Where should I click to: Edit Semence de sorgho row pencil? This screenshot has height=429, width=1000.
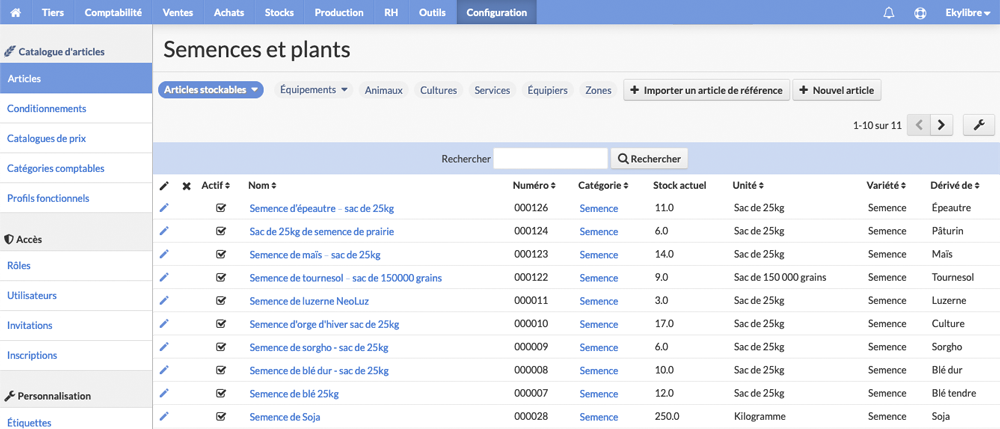coord(164,347)
